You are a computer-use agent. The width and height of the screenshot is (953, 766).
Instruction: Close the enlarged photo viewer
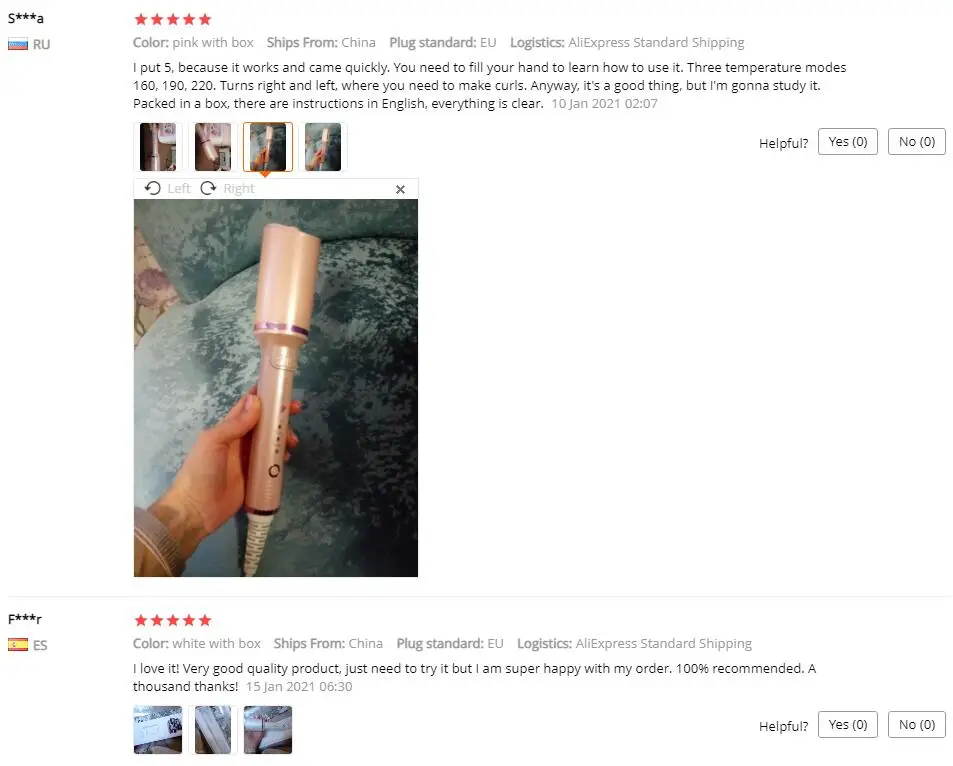pyautogui.click(x=400, y=190)
